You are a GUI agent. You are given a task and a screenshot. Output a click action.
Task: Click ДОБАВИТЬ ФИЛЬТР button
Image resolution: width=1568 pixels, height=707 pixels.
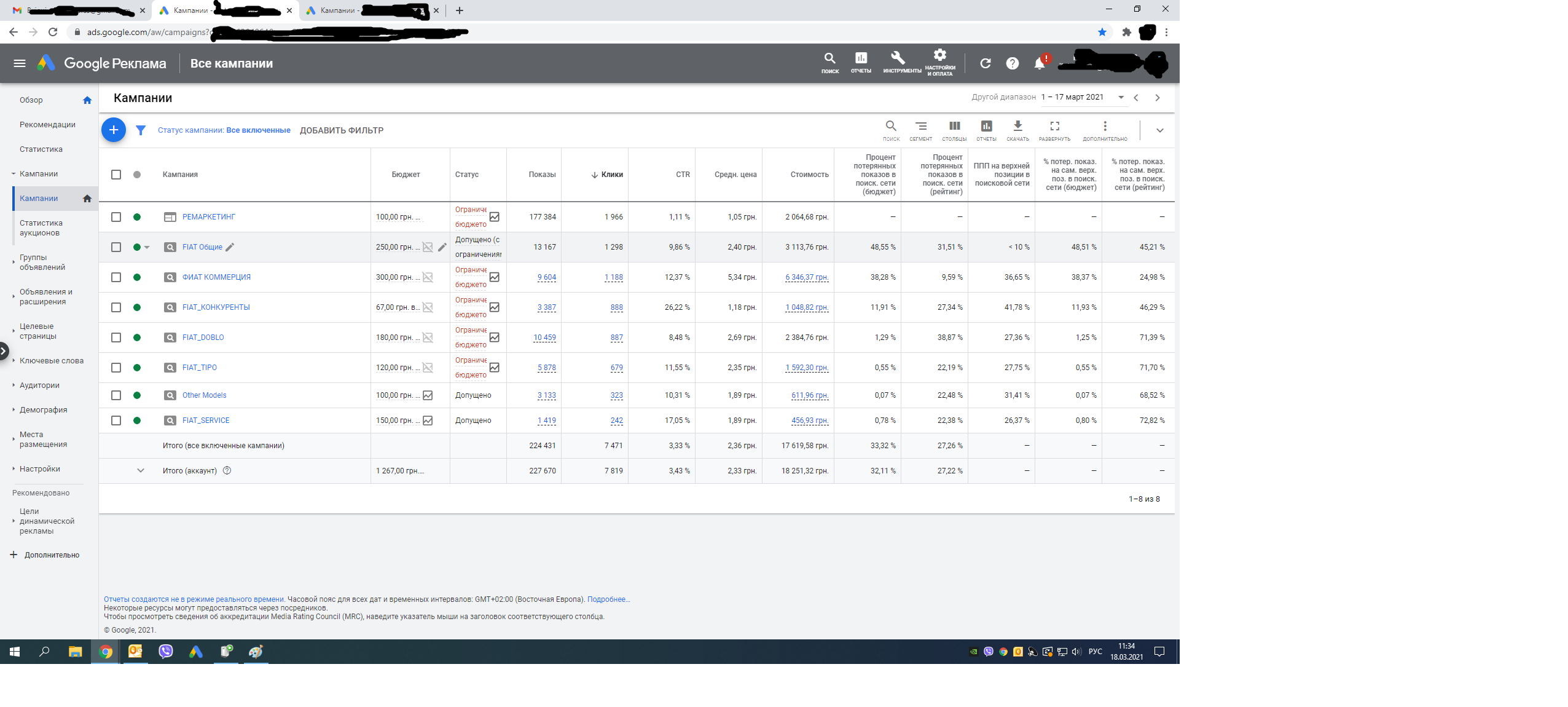click(x=342, y=130)
